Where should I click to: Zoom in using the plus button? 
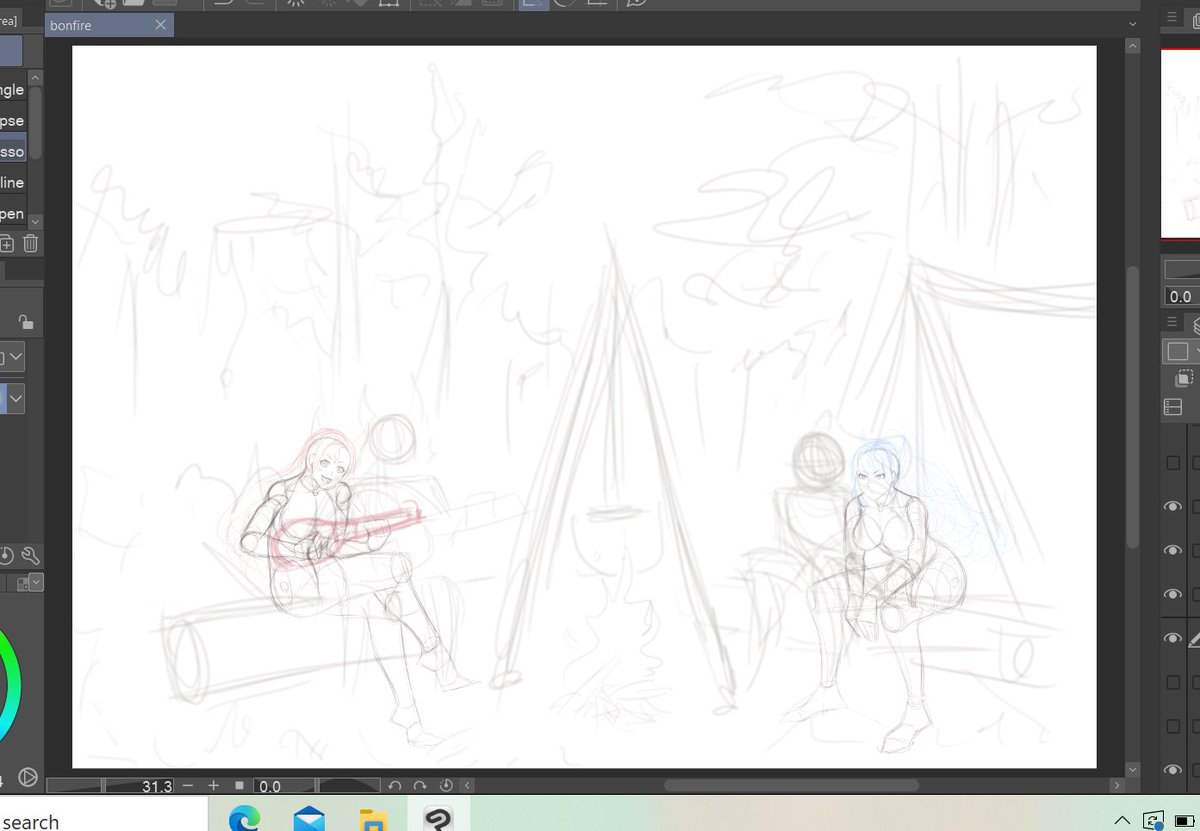213,787
